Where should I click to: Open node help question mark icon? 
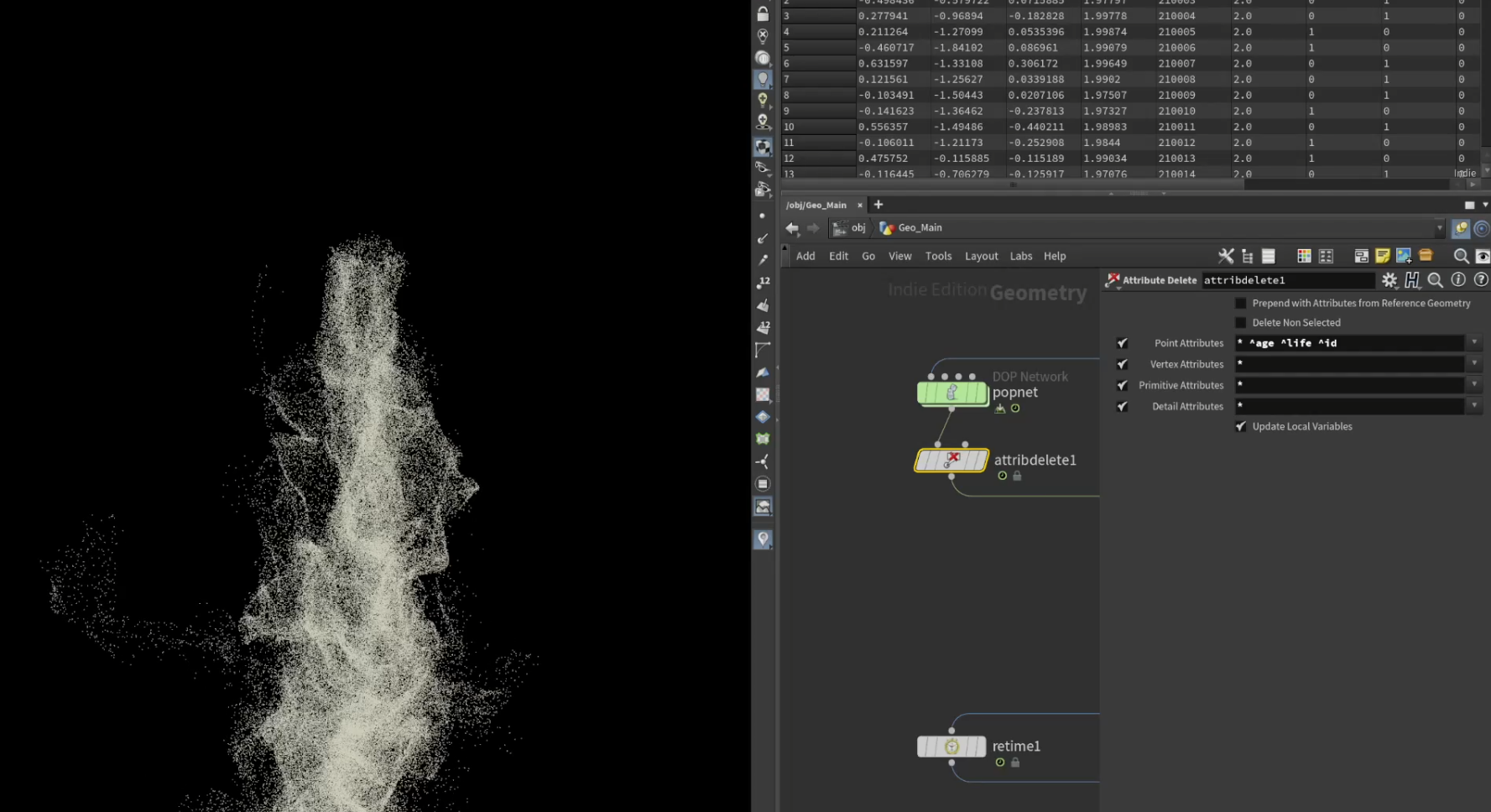[1481, 279]
